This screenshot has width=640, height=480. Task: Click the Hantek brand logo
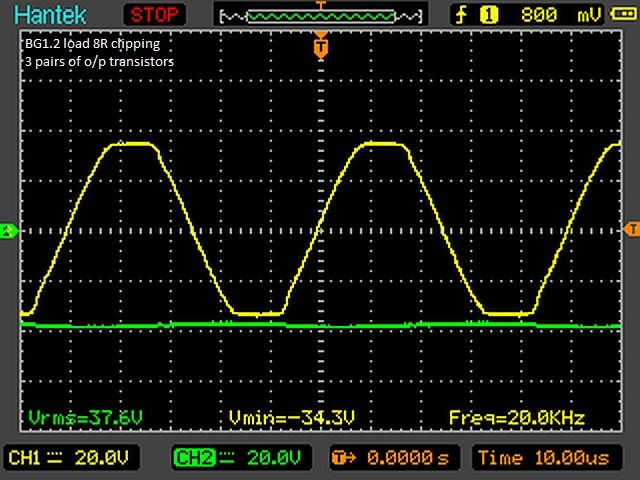[50, 14]
